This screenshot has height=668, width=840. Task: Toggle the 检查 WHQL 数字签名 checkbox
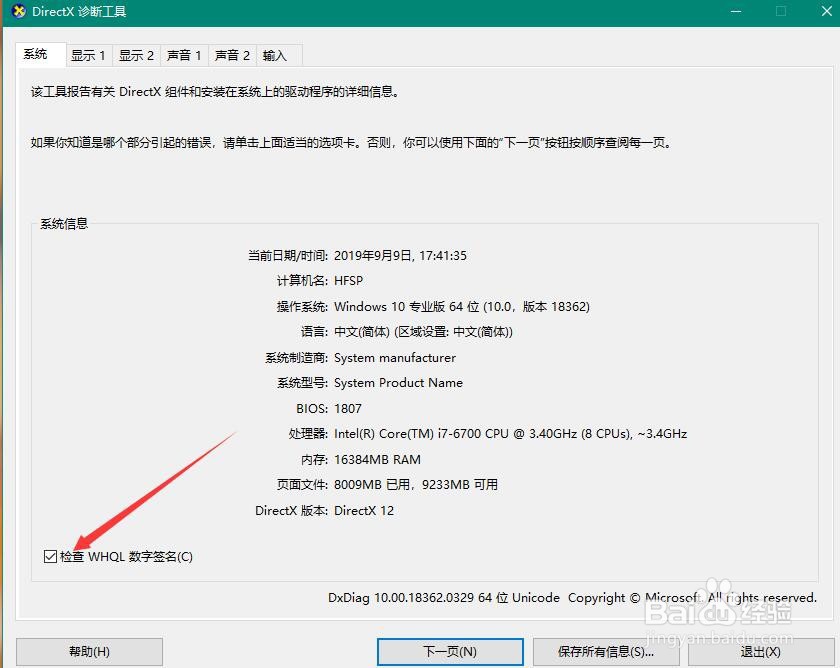[x=50, y=557]
